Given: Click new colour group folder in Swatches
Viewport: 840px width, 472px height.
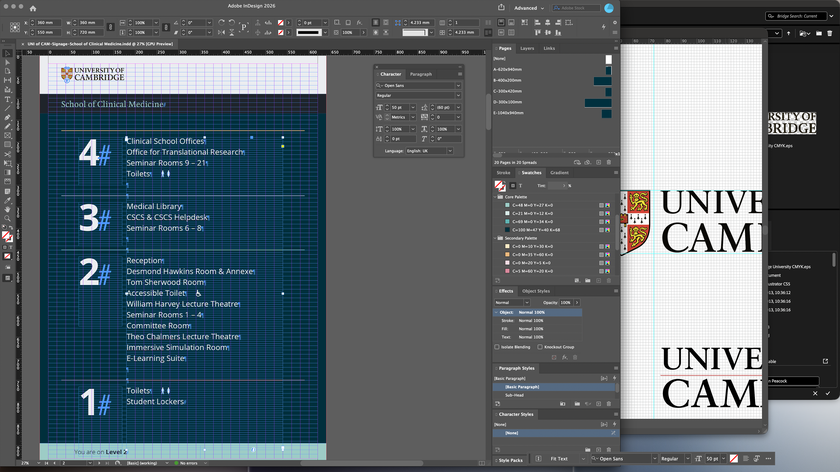Looking at the screenshot, I should click(x=588, y=281).
